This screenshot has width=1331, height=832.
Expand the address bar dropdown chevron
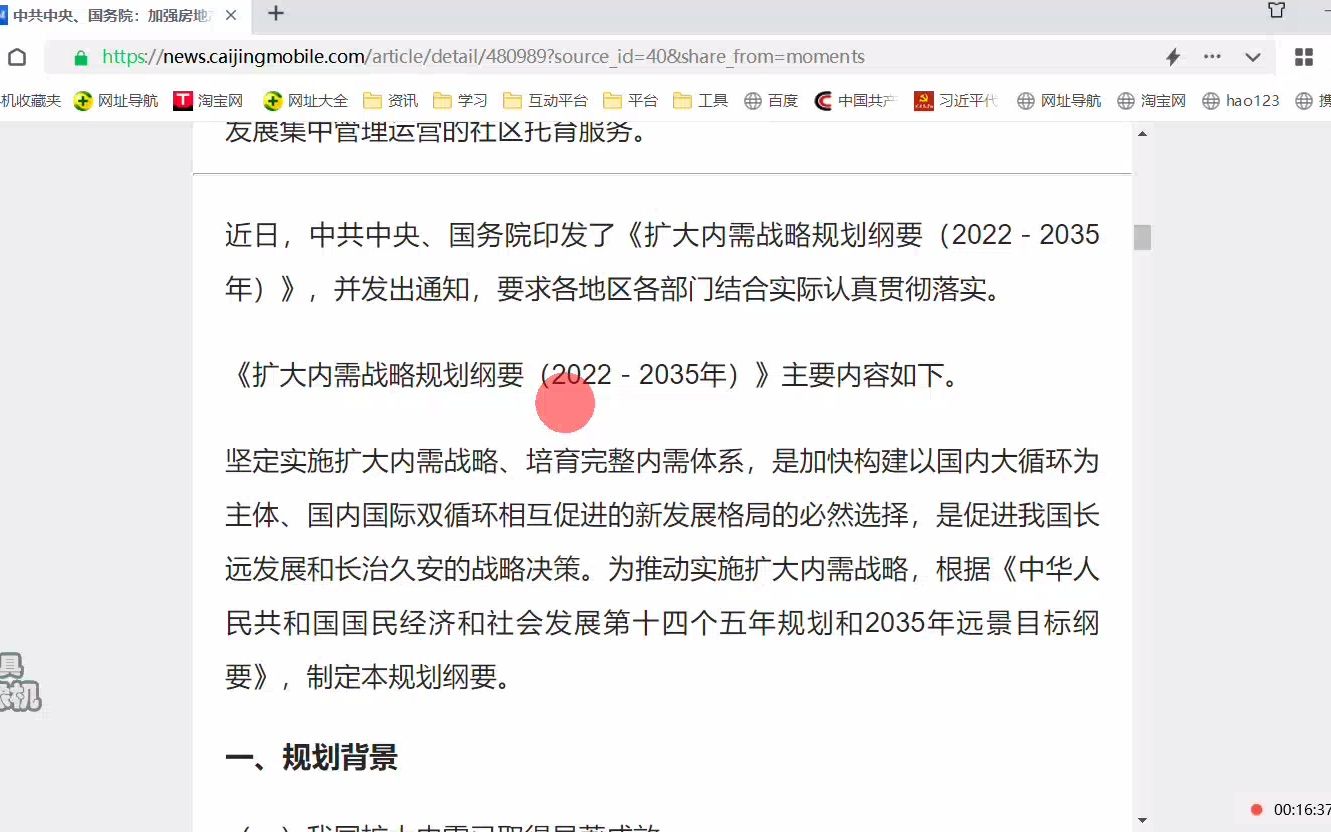[1252, 57]
